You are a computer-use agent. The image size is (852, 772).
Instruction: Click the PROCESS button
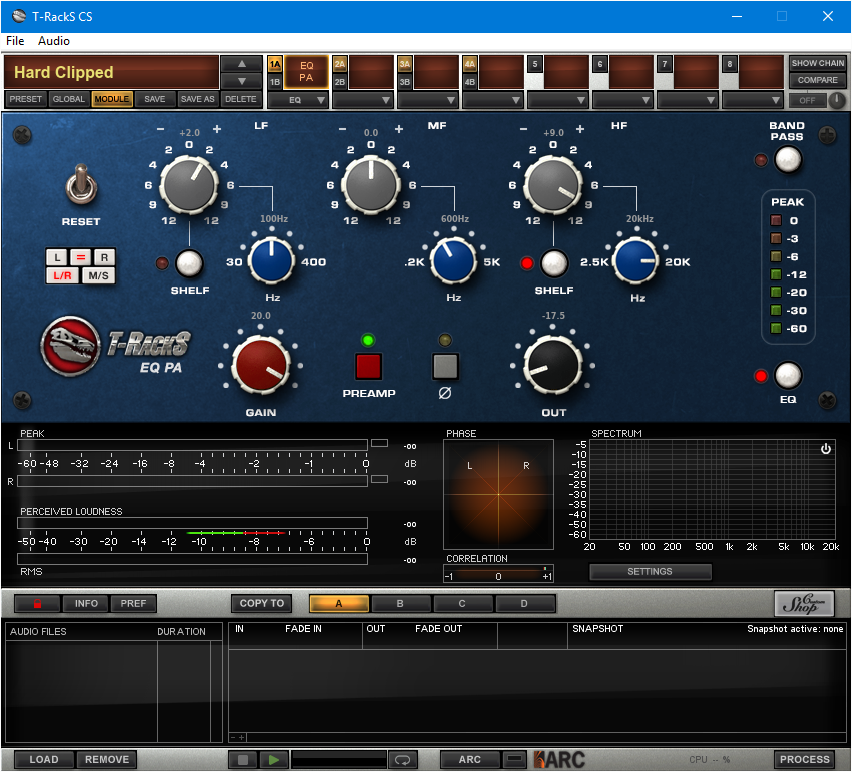pyautogui.click(x=805, y=760)
